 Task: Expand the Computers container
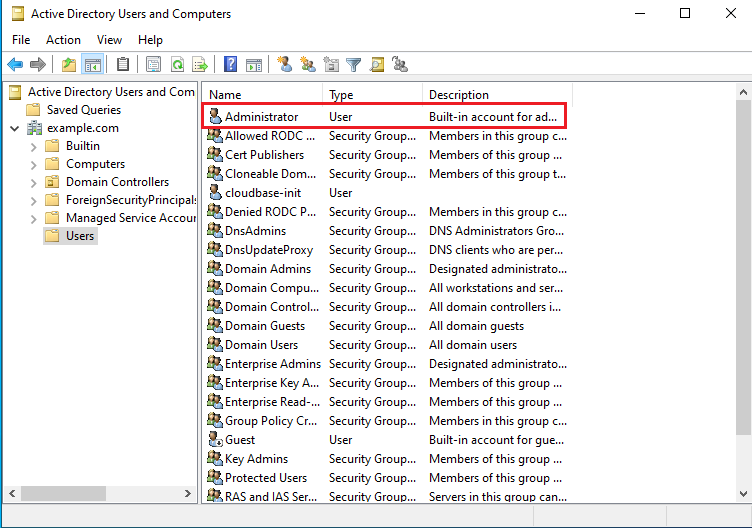click(x=33, y=165)
